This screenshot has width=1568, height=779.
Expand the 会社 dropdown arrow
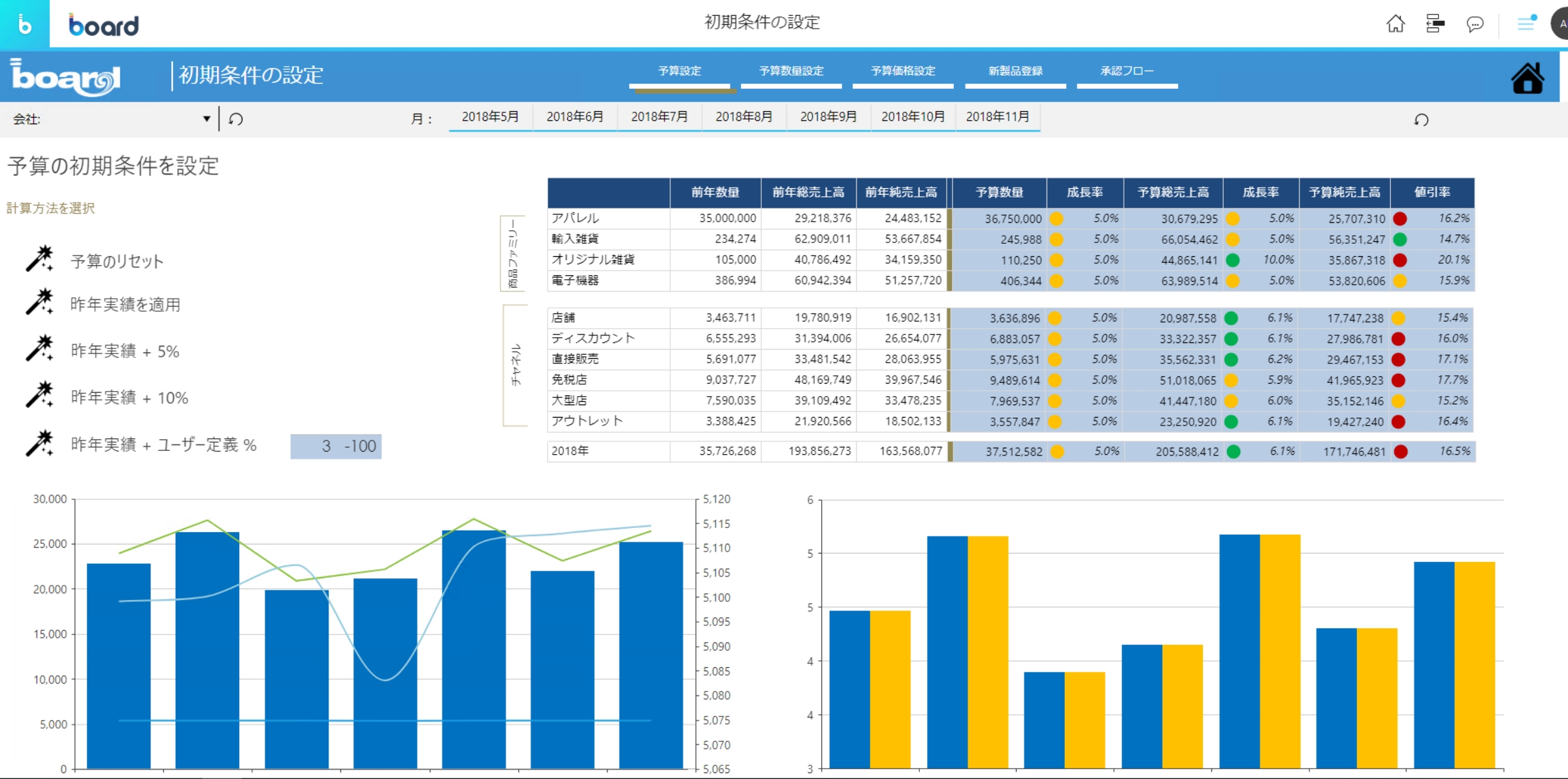pos(206,119)
